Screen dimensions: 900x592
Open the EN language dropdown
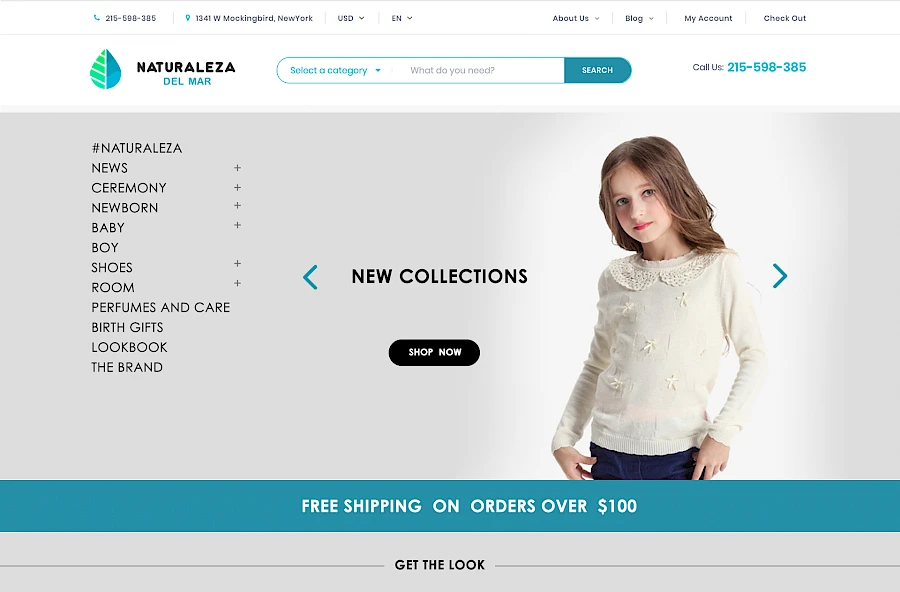point(402,18)
